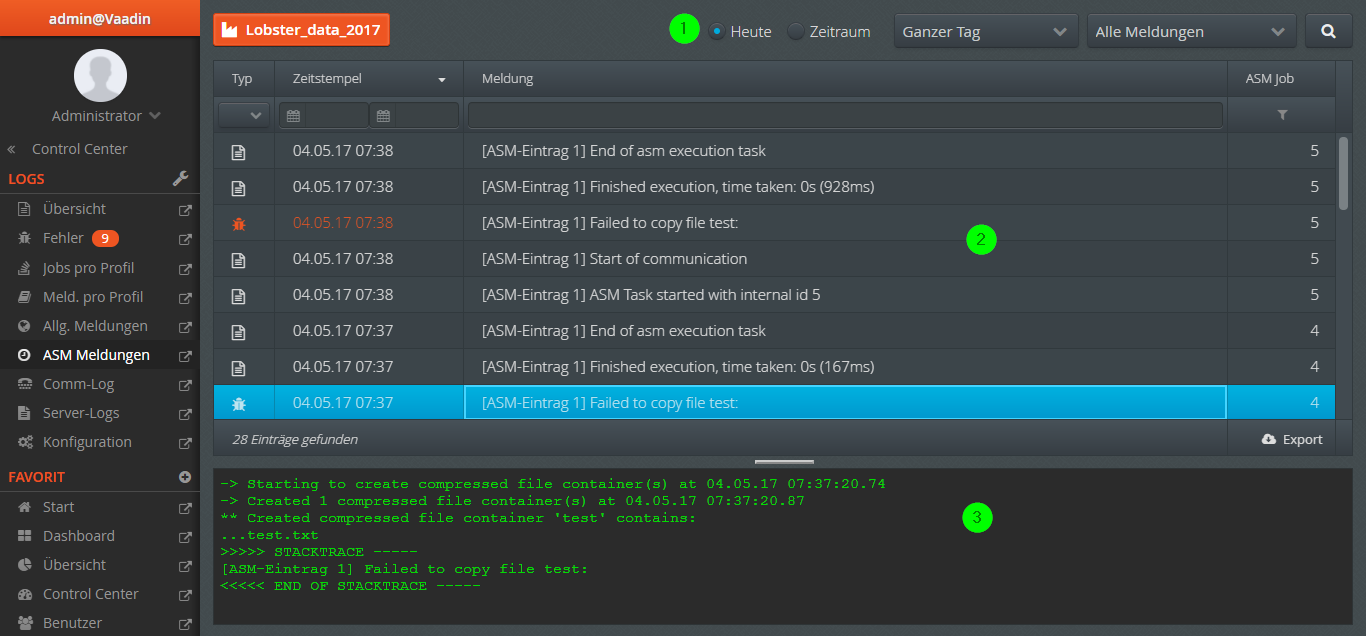Click external-link icon beside Allg. Meldungen
Image resolution: width=1366 pixels, height=636 pixels.
click(x=185, y=327)
